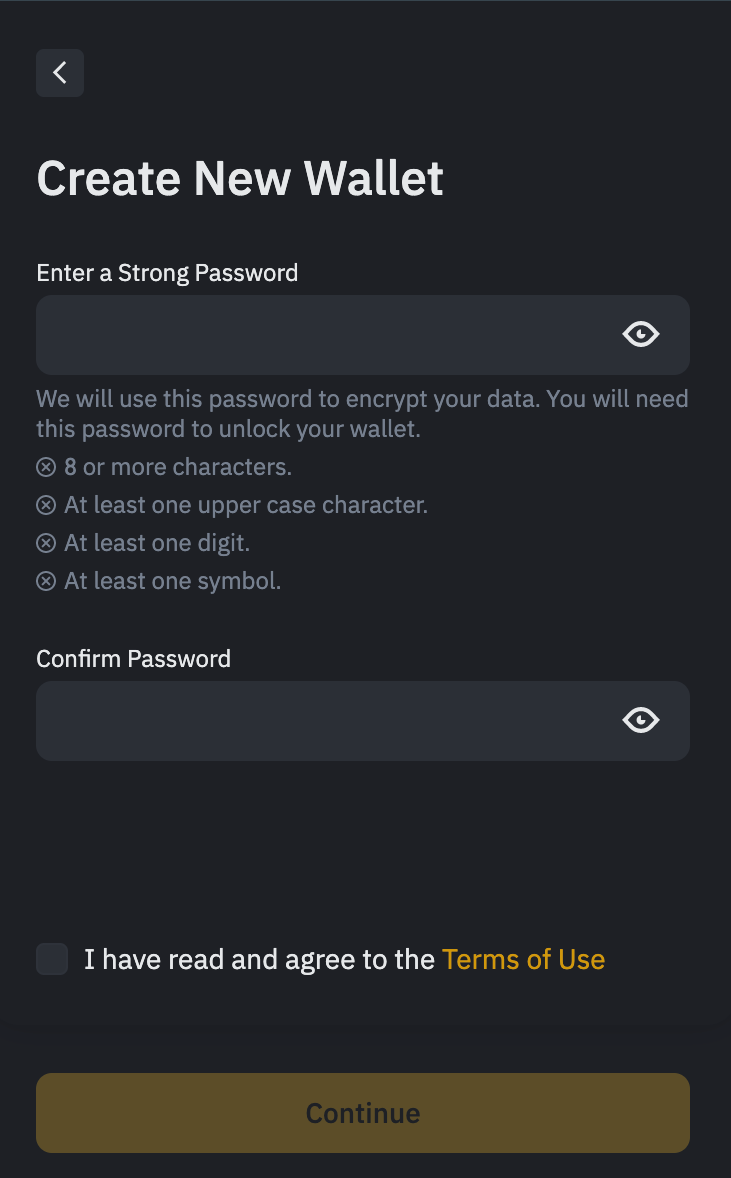Image resolution: width=731 pixels, height=1178 pixels.
Task: Click the At least one digit text
Action: pyautogui.click(x=157, y=543)
